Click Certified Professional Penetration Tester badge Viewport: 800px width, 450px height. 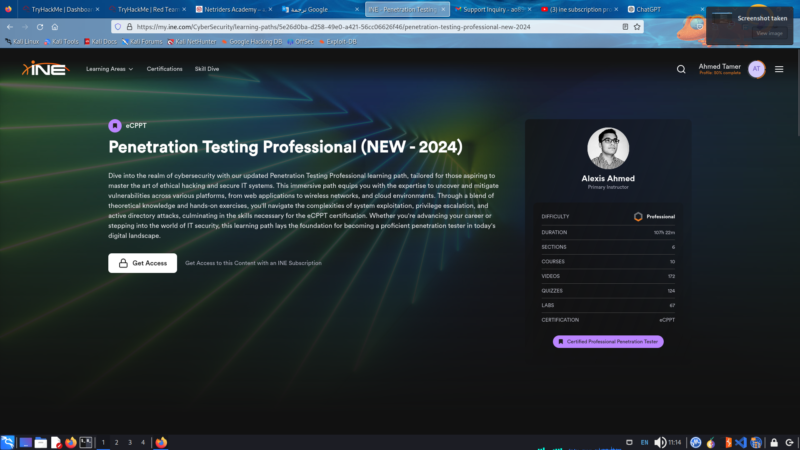tap(608, 341)
